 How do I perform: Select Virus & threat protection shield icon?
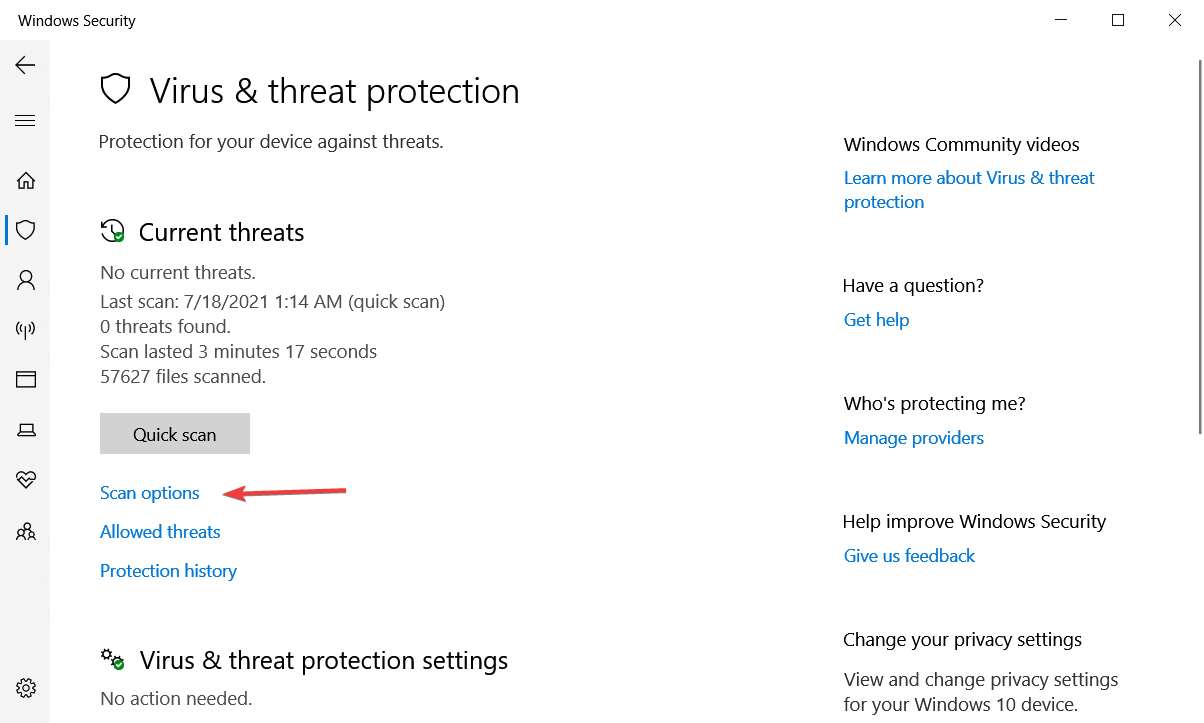coord(26,230)
